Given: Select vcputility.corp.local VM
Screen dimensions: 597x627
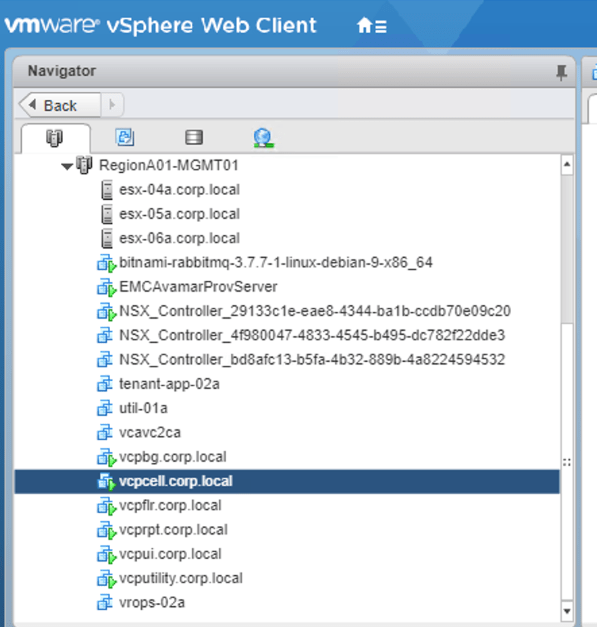Looking at the screenshot, I should click(181, 579).
